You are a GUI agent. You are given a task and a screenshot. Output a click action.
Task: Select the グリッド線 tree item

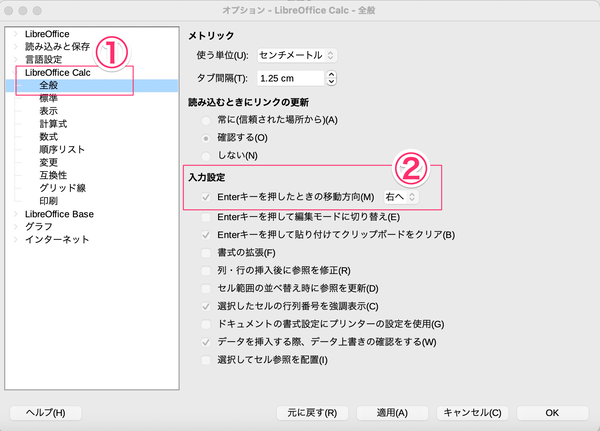63,188
